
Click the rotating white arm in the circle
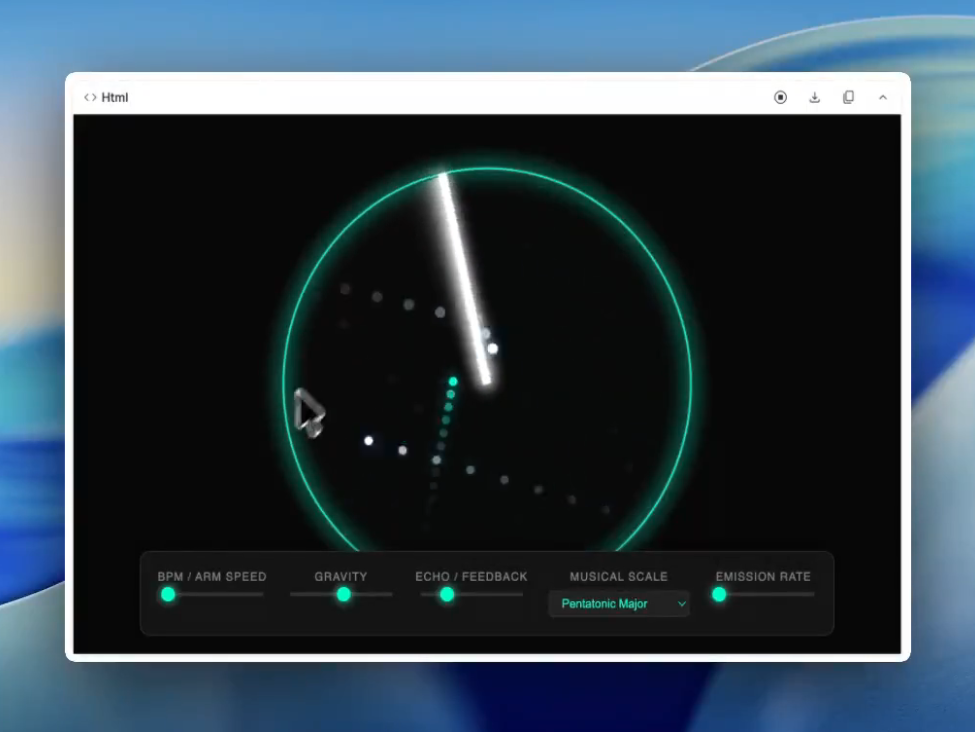coord(464,278)
